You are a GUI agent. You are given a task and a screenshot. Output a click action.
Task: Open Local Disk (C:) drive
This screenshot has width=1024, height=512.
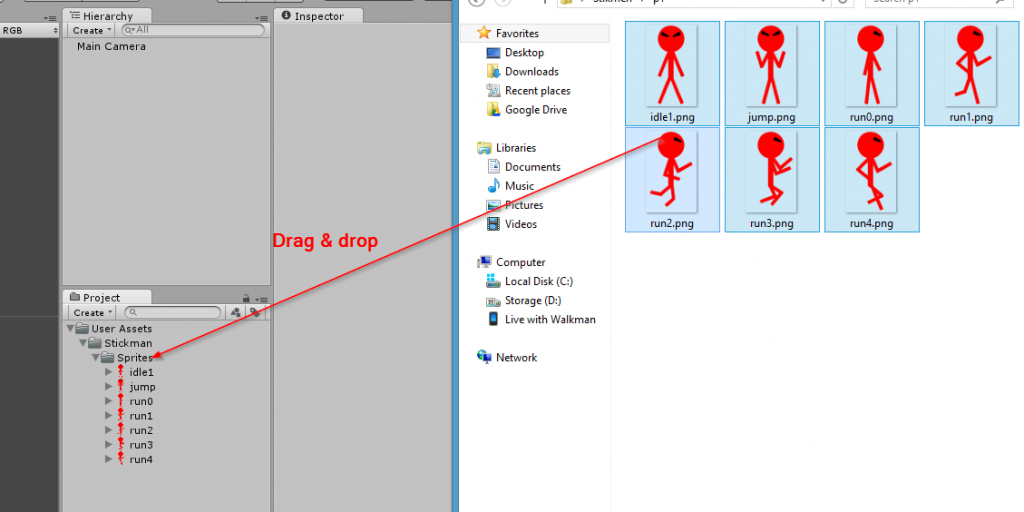click(x=538, y=282)
